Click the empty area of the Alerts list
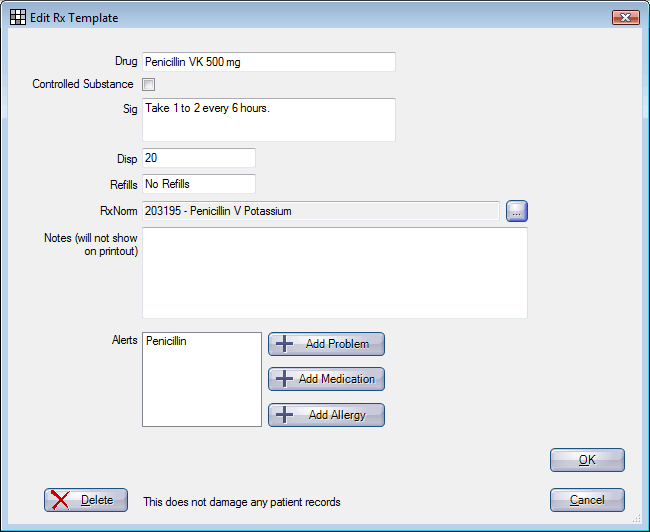The width and height of the screenshot is (650, 532). [202, 388]
